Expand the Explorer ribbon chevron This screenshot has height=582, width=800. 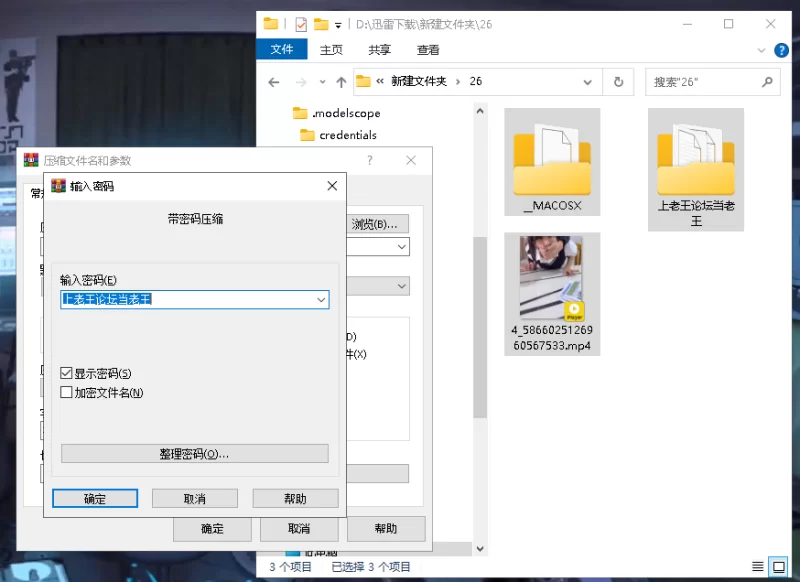click(761, 50)
